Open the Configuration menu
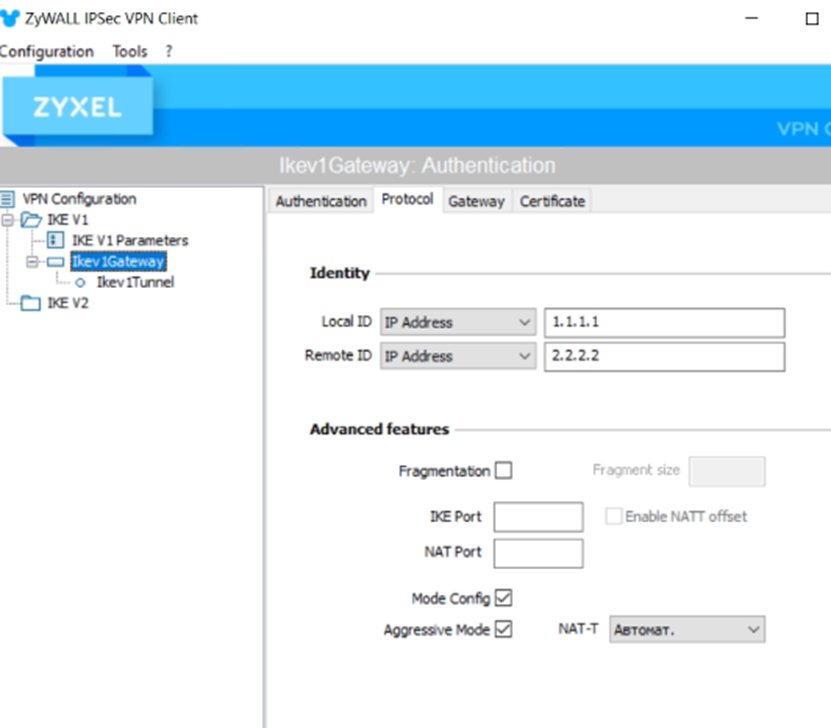Screen dimensions: 831x728 [47, 51]
